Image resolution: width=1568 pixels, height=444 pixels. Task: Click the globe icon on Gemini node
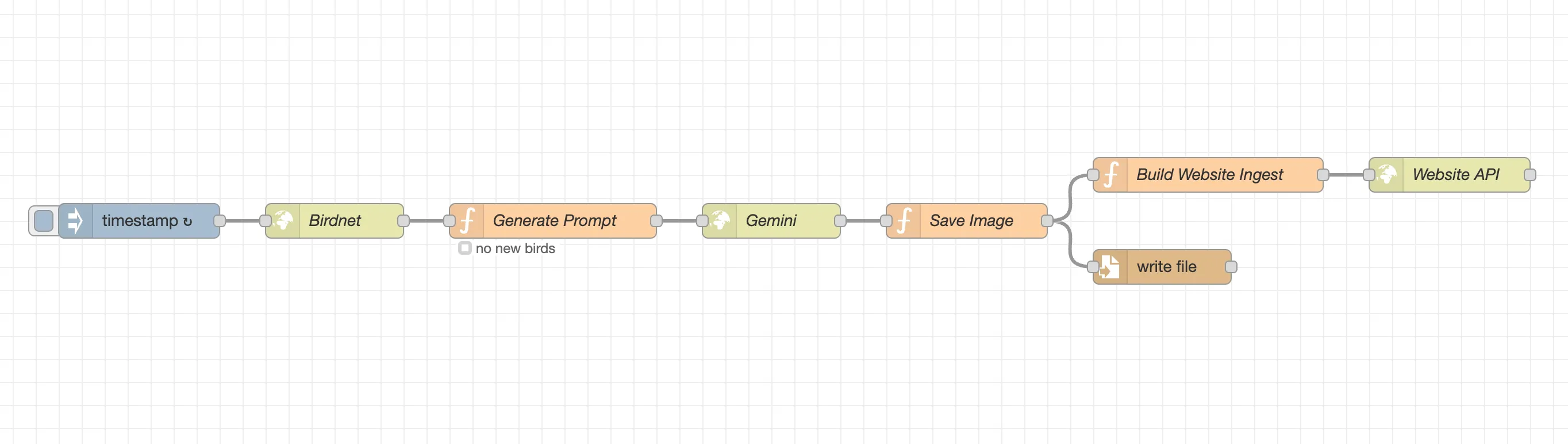[720, 220]
